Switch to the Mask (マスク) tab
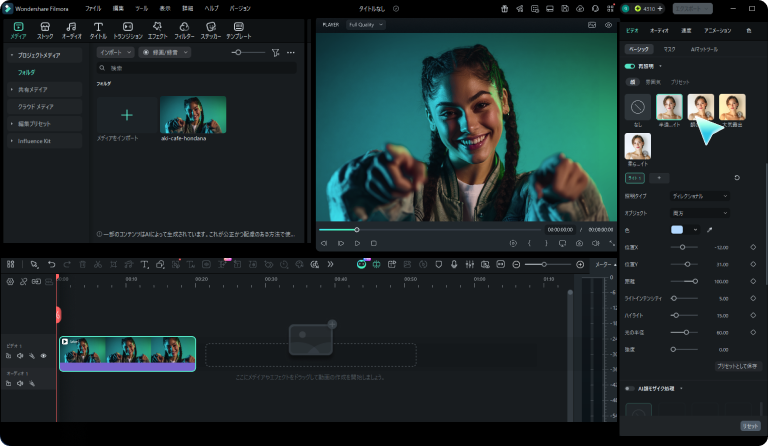The height and width of the screenshot is (446, 768). 669,48
